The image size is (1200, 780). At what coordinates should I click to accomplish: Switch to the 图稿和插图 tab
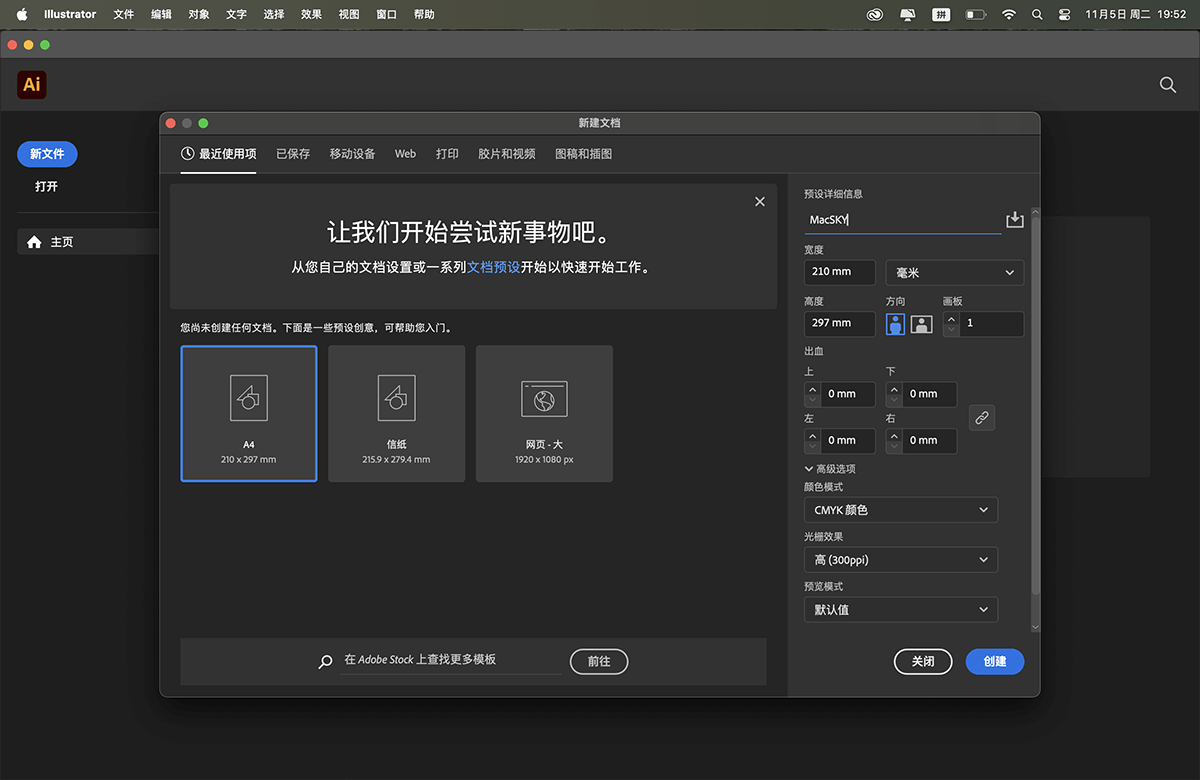(x=583, y=154)
